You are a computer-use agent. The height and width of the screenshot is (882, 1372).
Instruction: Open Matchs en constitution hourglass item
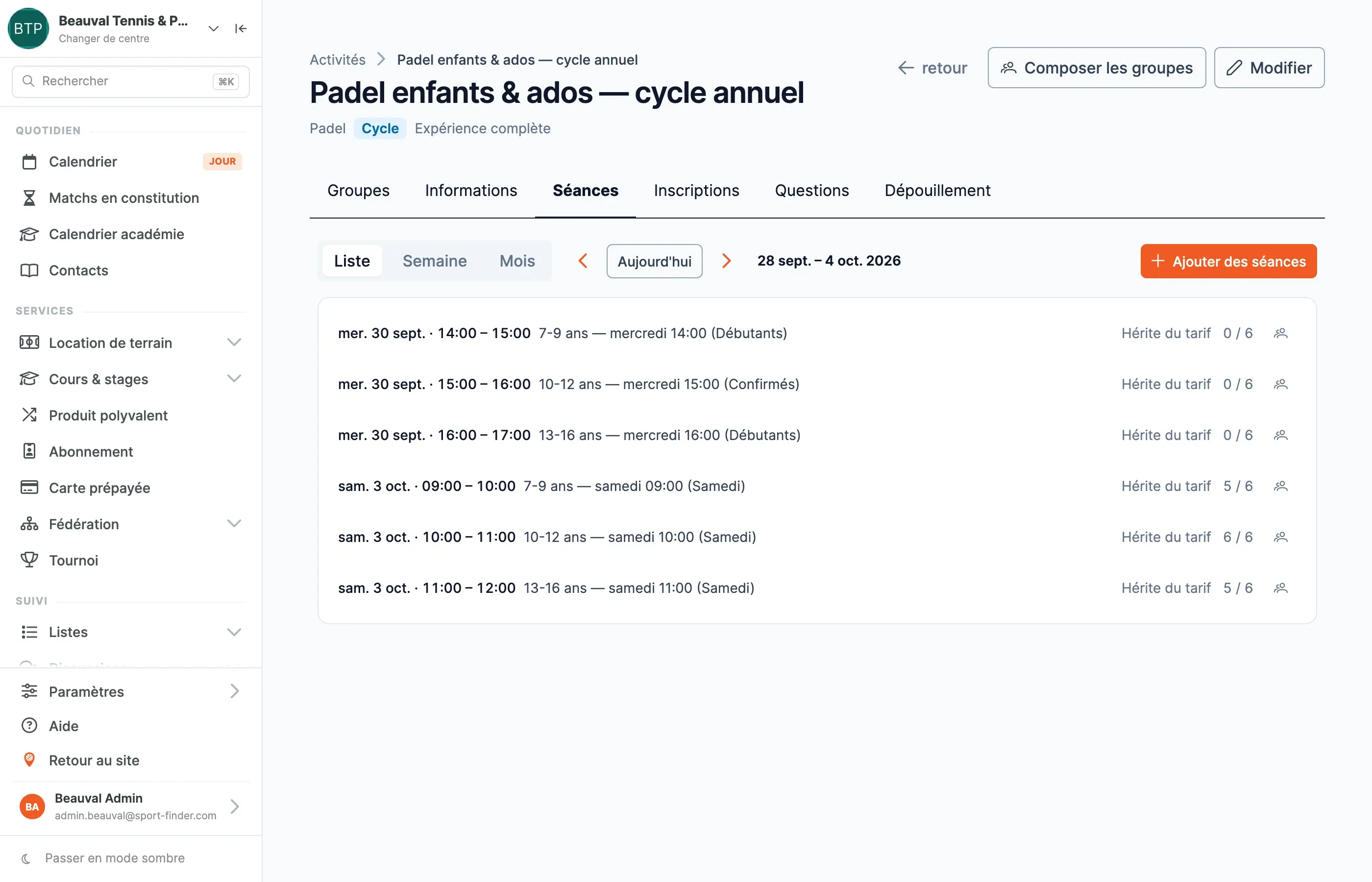click(x=130, y=197)
